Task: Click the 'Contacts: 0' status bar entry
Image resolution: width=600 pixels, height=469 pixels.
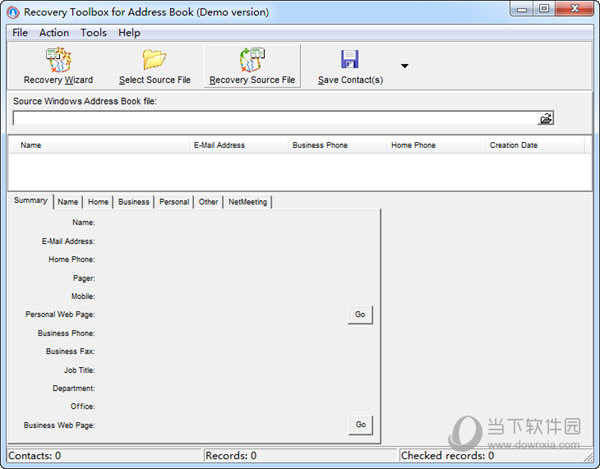Action: pos(34,456)
